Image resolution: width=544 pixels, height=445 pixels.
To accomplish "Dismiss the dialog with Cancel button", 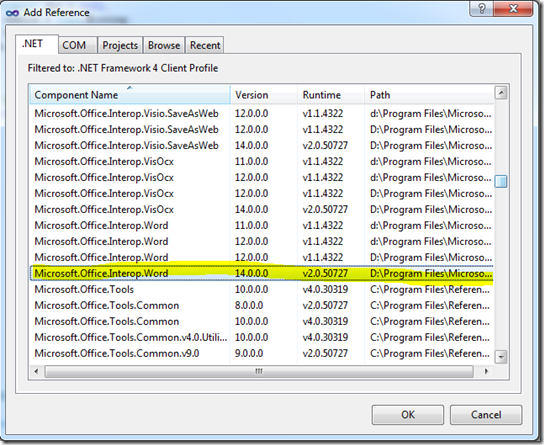I will point(486,414).
